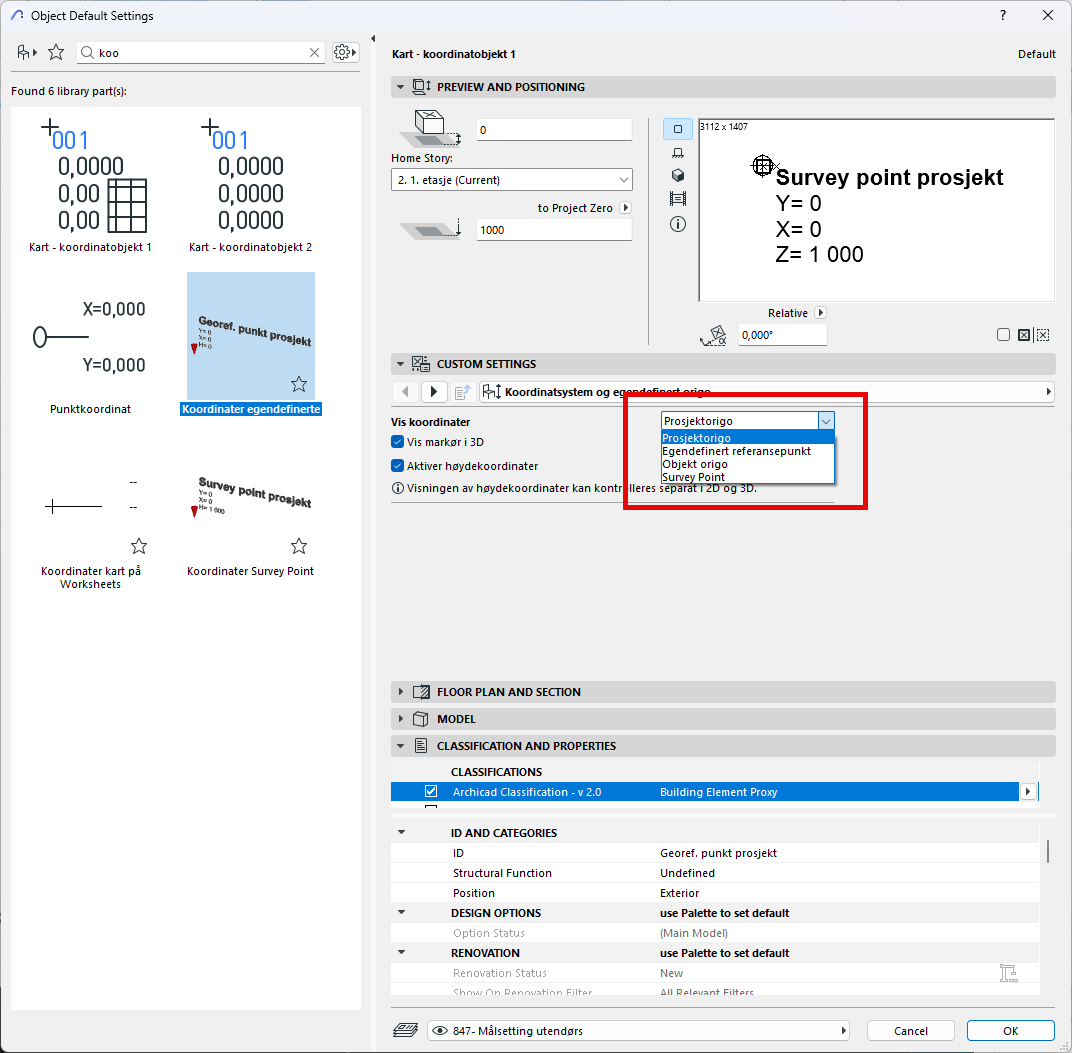Screen dimensions: 1072x1053
Task: Favorite the Koordinater Survey Point object
Action: tap(299, 546)
